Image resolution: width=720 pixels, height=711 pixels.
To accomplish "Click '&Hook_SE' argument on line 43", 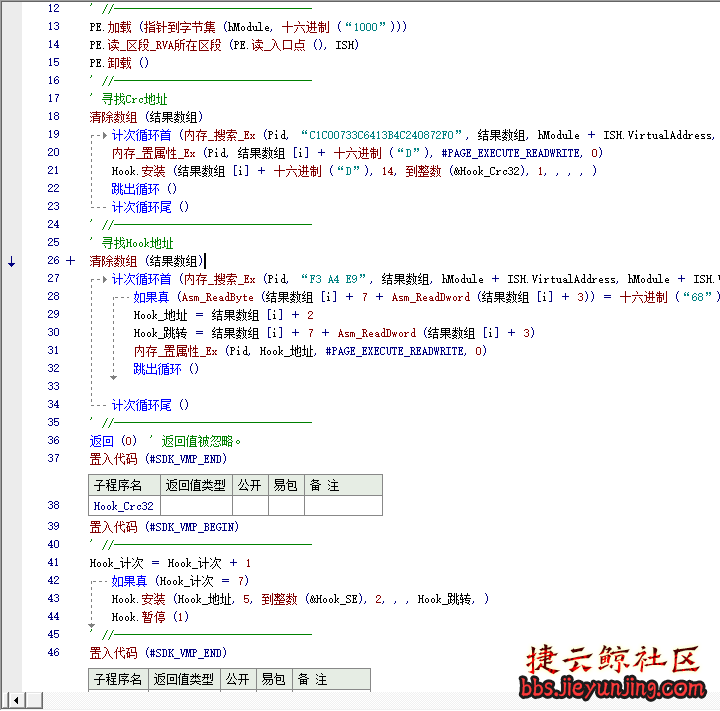I will (336, 599).
